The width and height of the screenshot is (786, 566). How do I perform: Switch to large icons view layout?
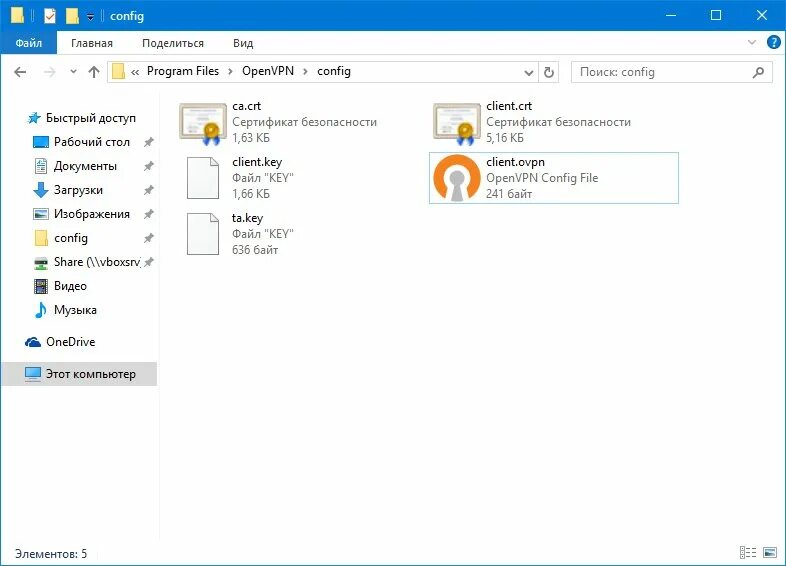770,552
